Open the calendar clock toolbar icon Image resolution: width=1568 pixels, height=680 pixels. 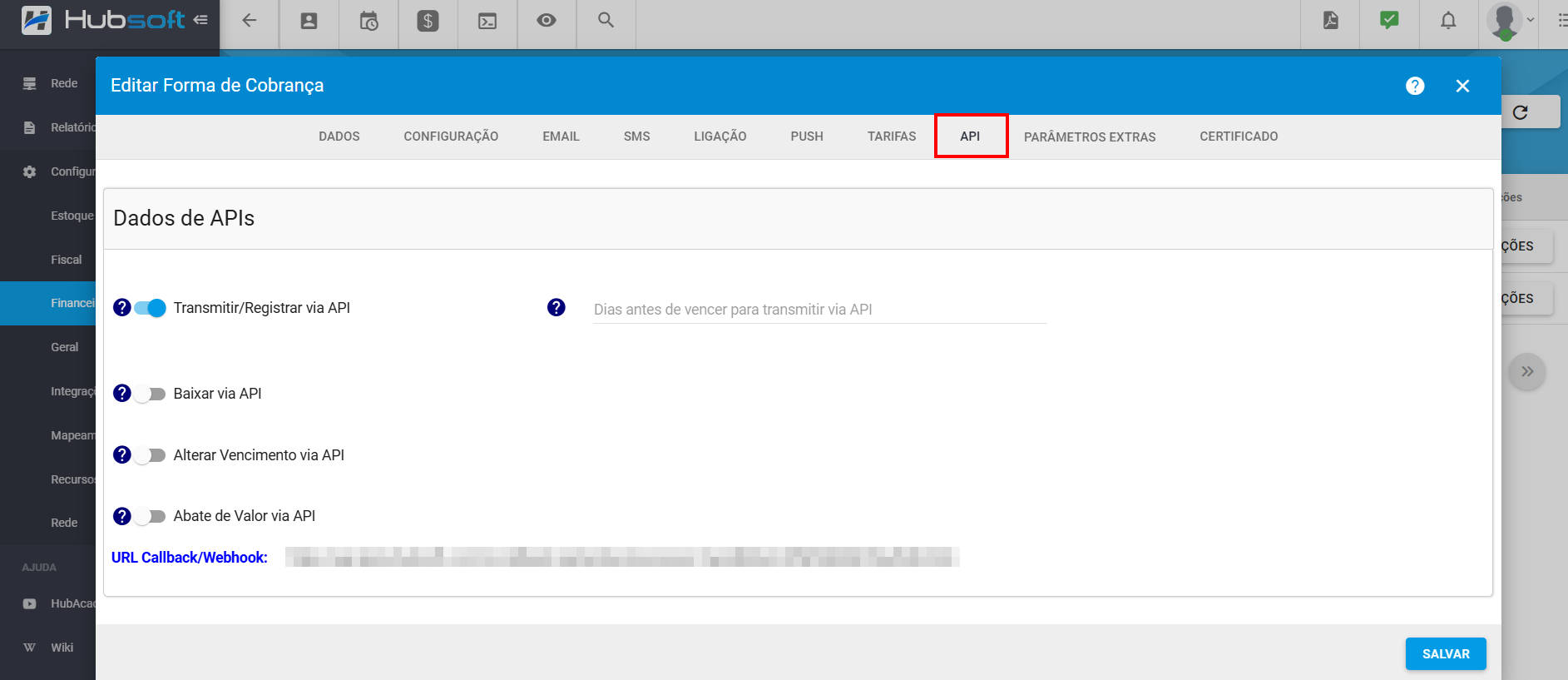tap(369, 21)
